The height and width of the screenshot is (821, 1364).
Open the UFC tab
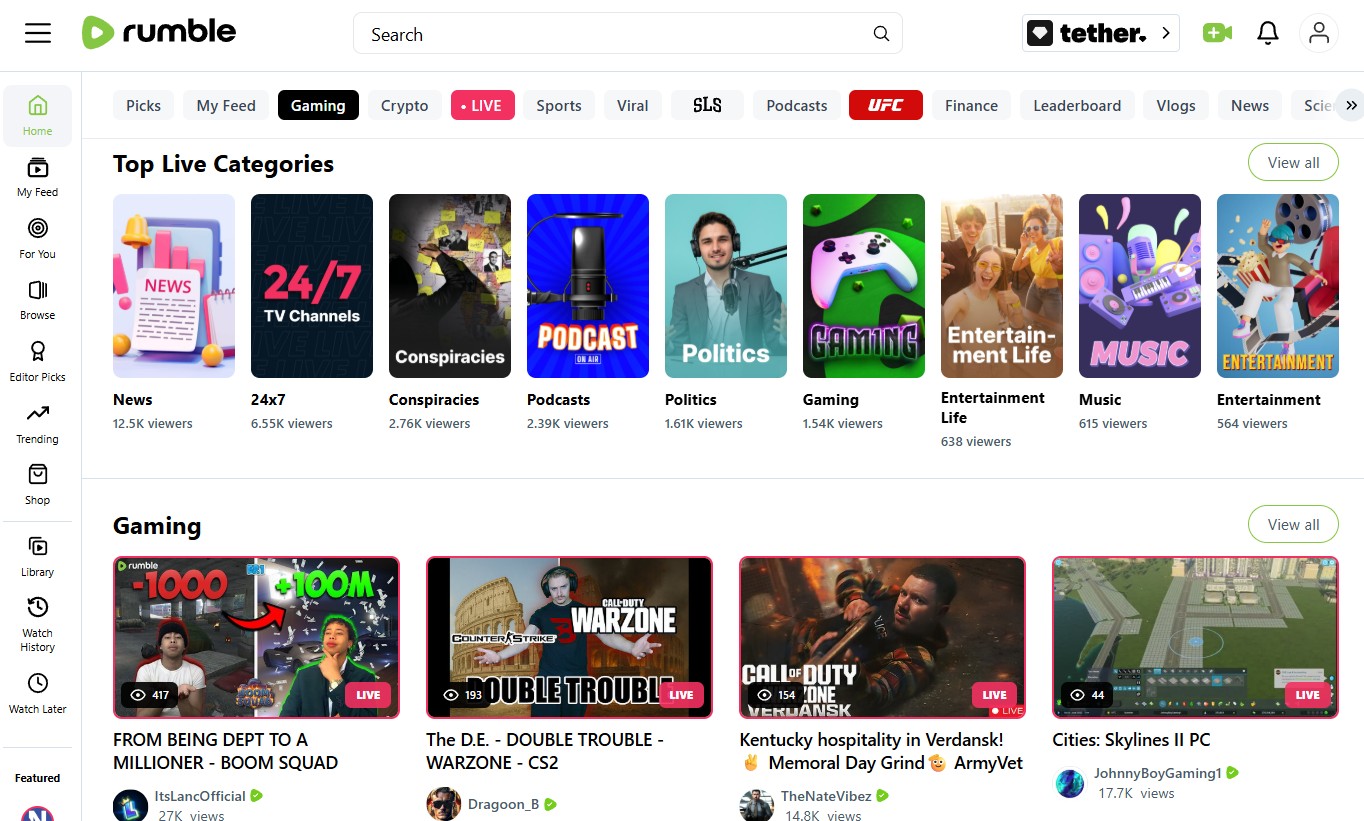pos(885,104)
